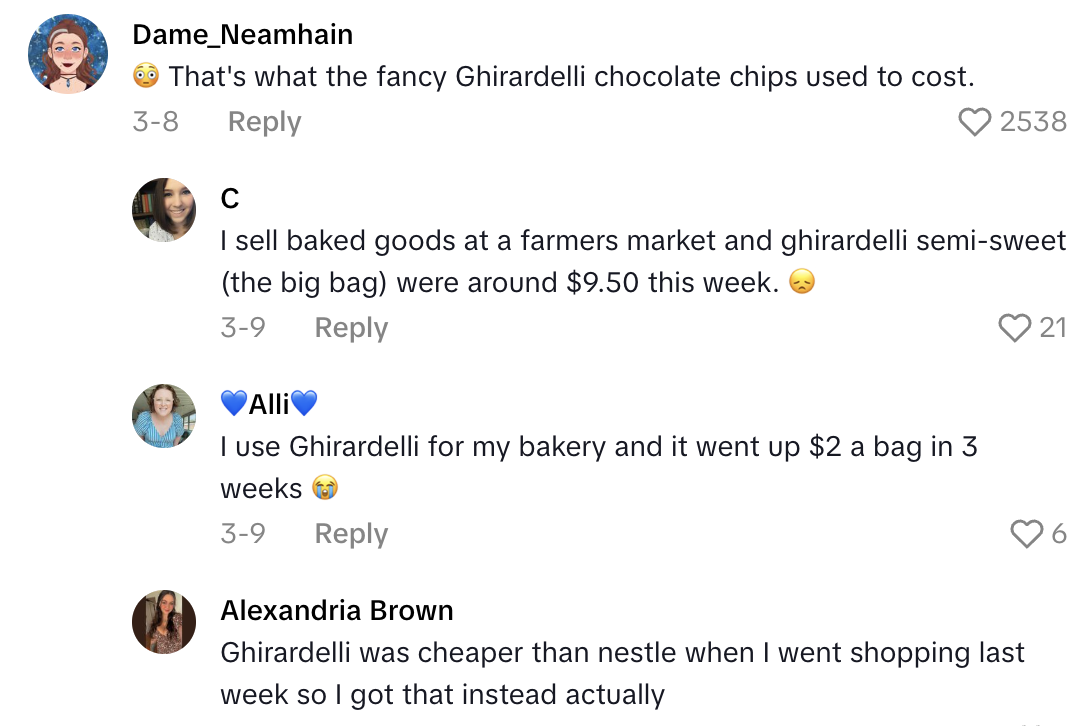Tap the crying emoji in Alli's comment

click(x=324, y=489)
